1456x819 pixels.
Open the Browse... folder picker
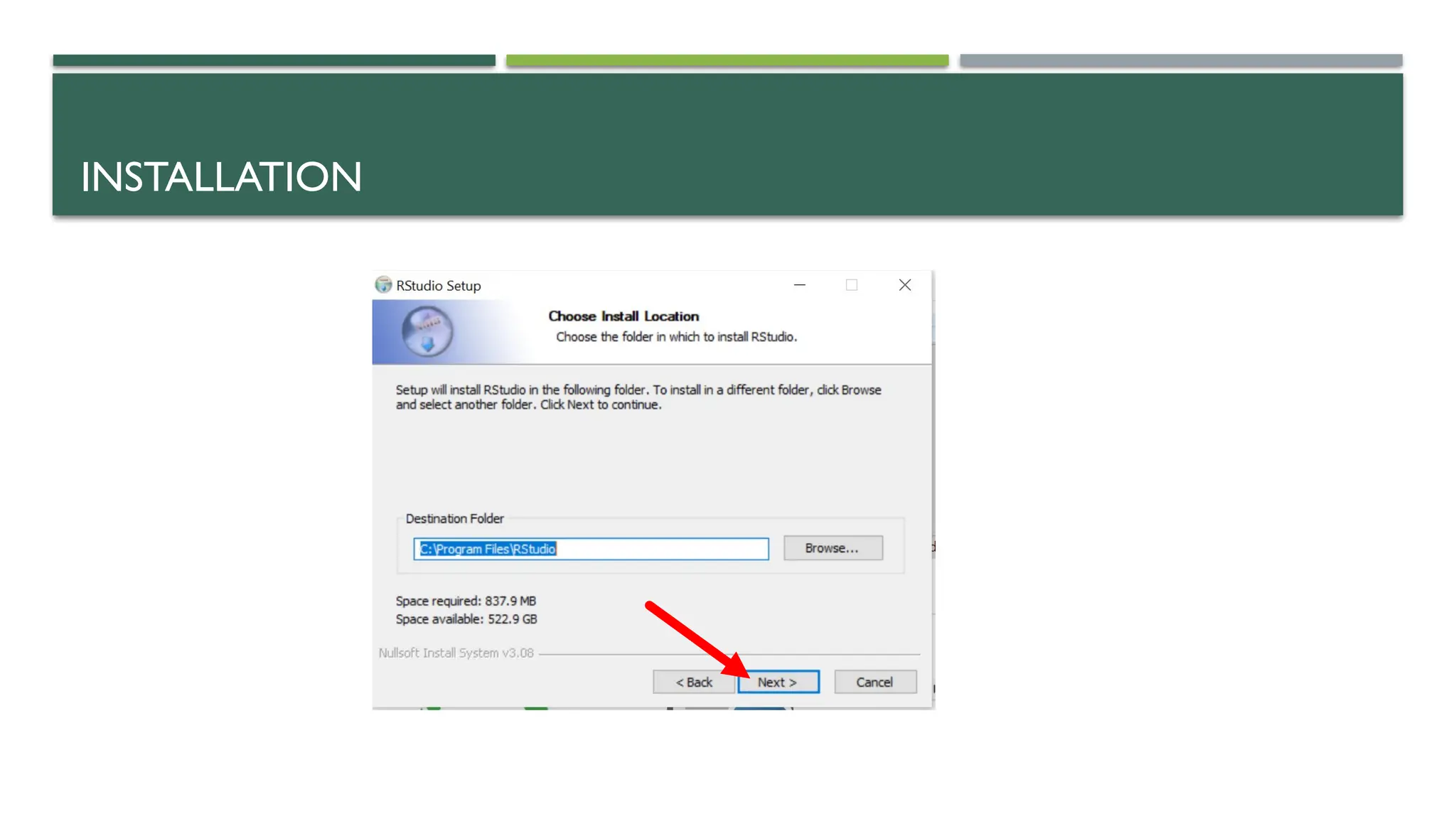(x=833, y=548)
